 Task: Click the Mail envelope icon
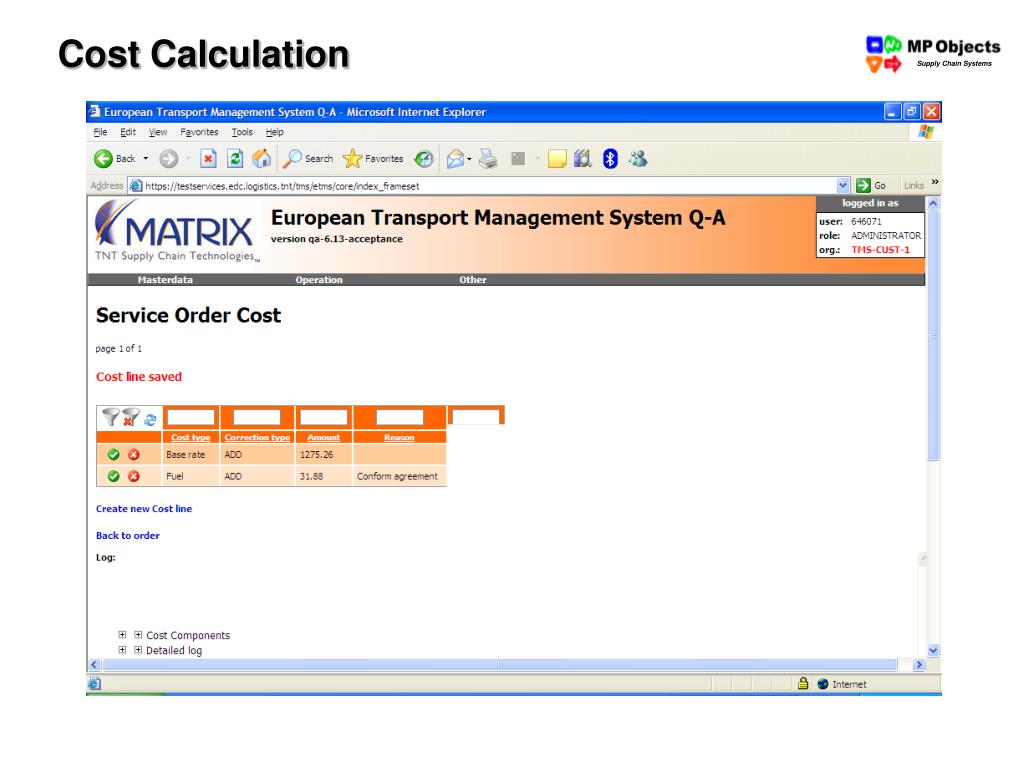tap(455, 159)
